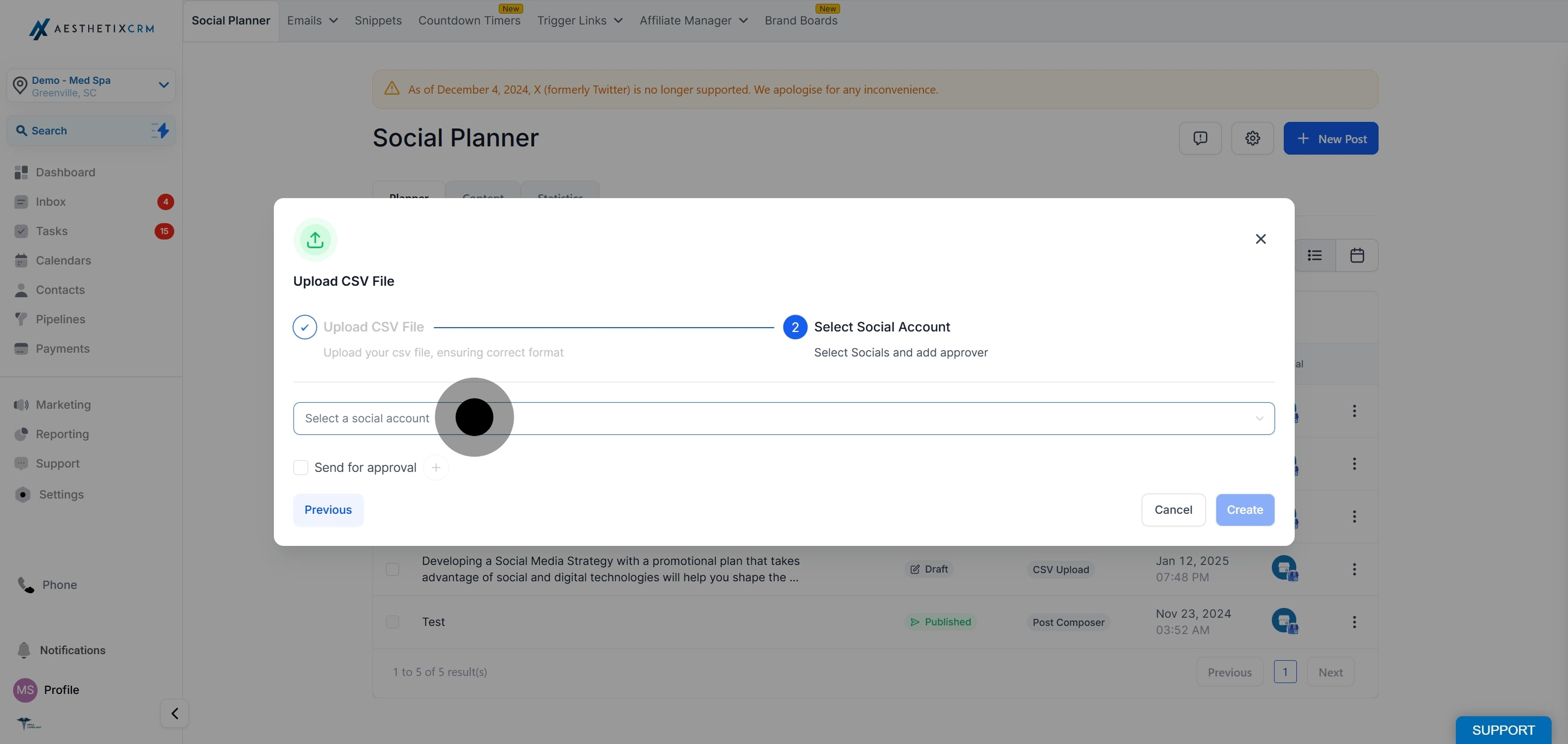
Task: Go to Brand Boards tab
Action: point(801,20)
